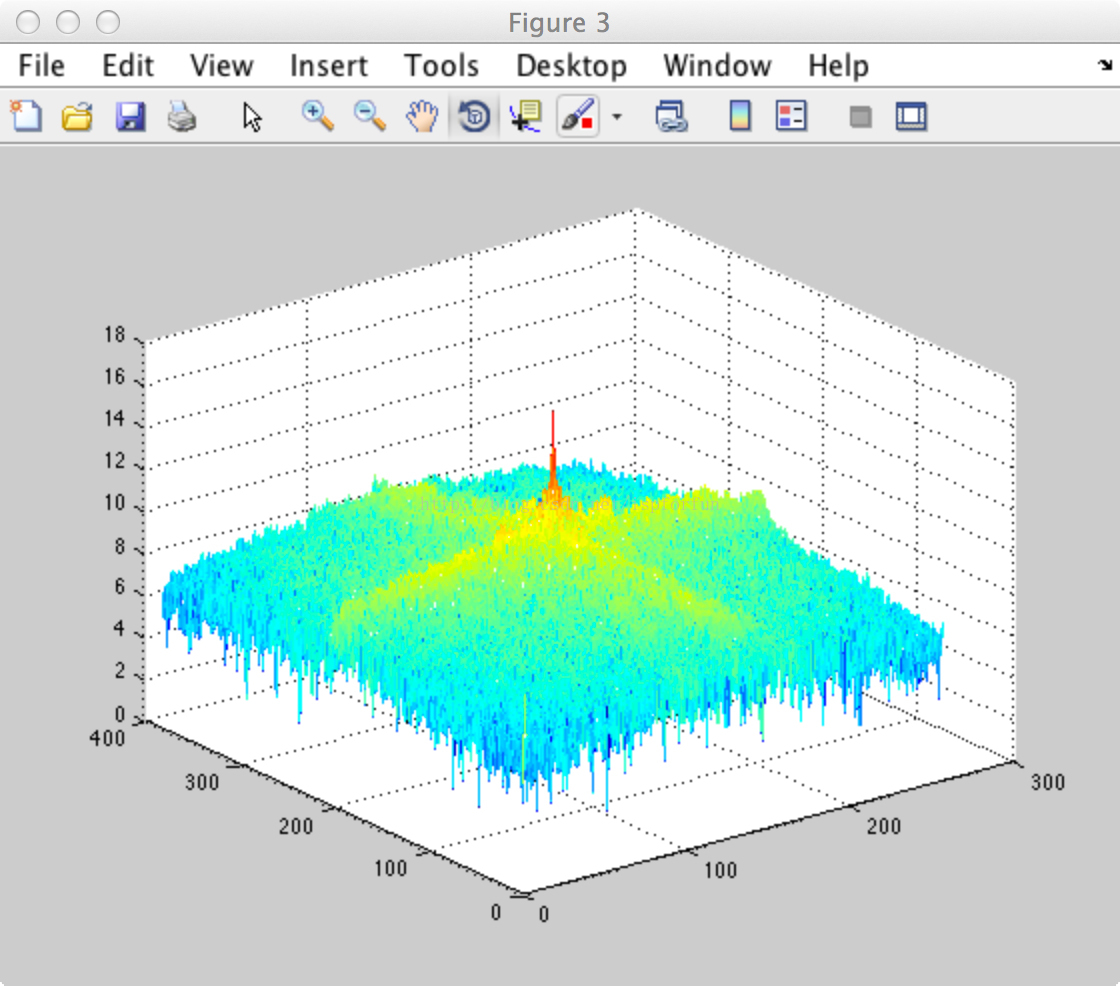Open the Tools menu

(x=441, y=66)
